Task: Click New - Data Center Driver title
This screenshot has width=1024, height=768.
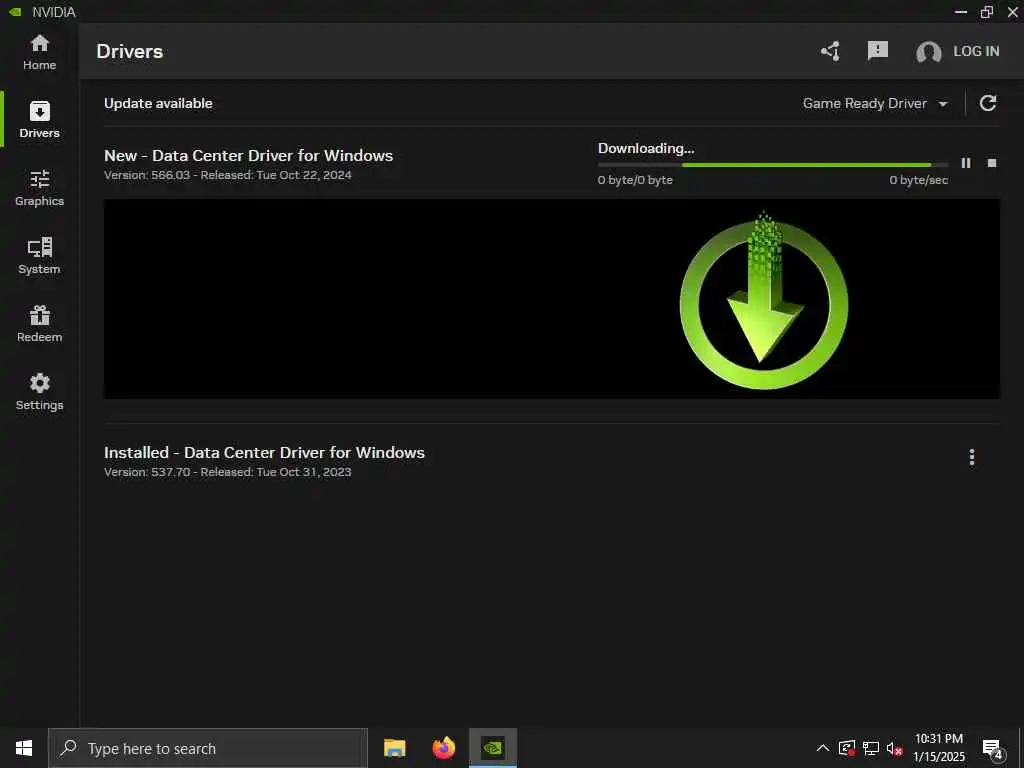Action: tap(248, 155)
